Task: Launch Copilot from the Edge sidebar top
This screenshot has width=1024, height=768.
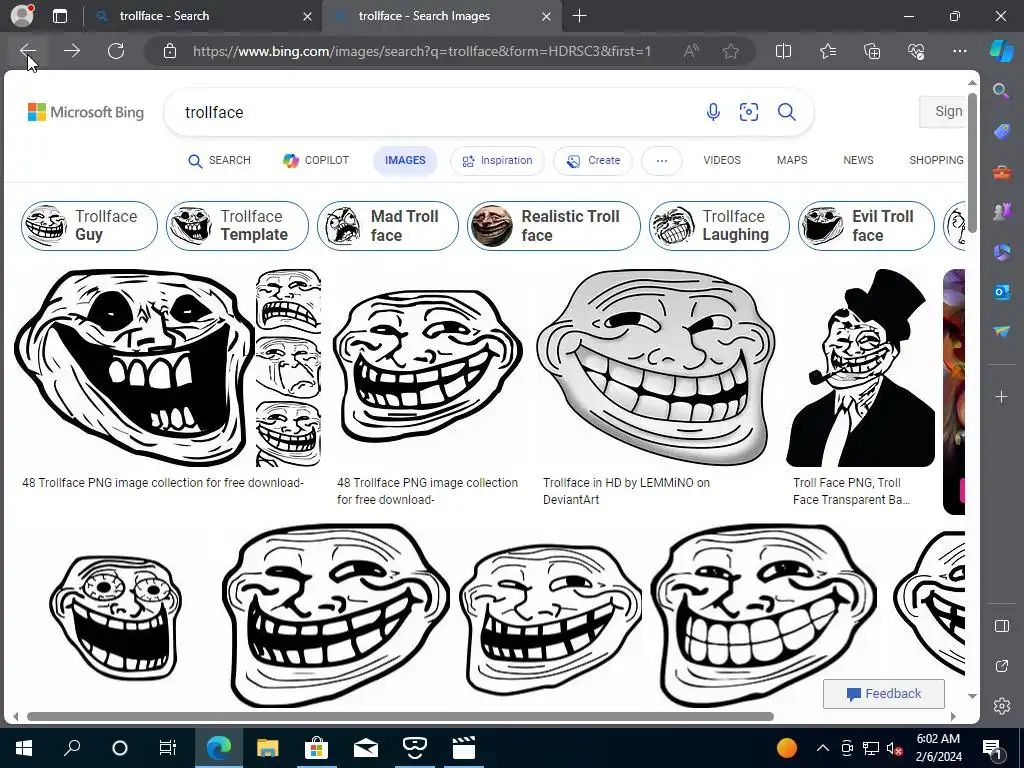Action: pos(1002,51)
